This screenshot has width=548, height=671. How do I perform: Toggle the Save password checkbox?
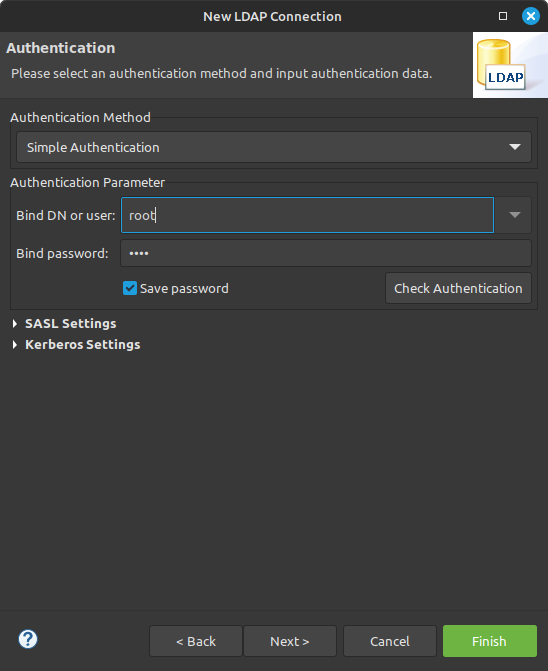130,288
